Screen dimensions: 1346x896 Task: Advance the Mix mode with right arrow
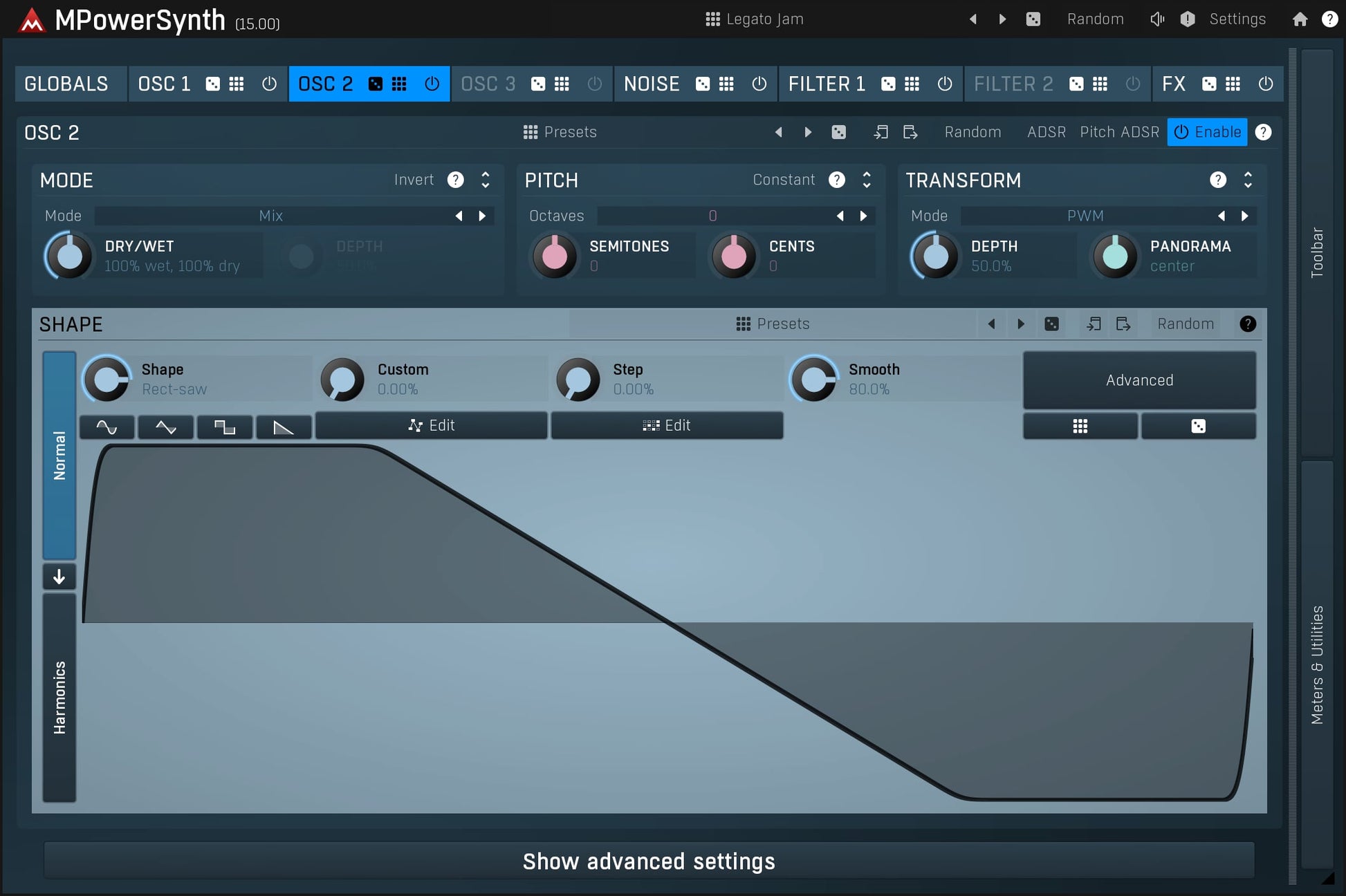point(482,216)
